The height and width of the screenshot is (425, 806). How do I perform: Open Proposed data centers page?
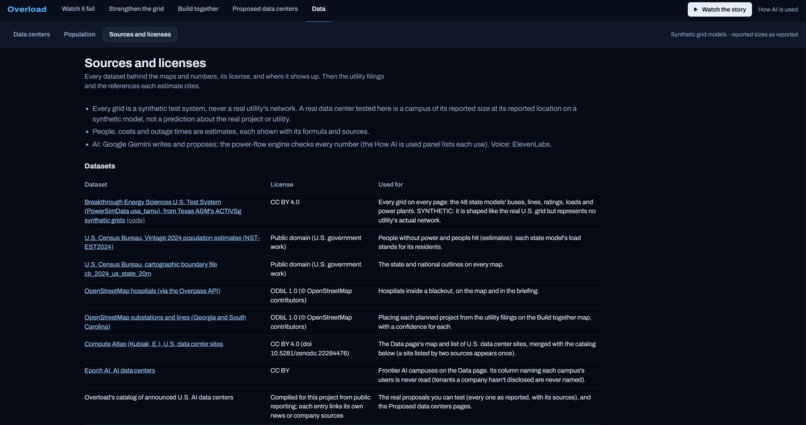point(265,9)
